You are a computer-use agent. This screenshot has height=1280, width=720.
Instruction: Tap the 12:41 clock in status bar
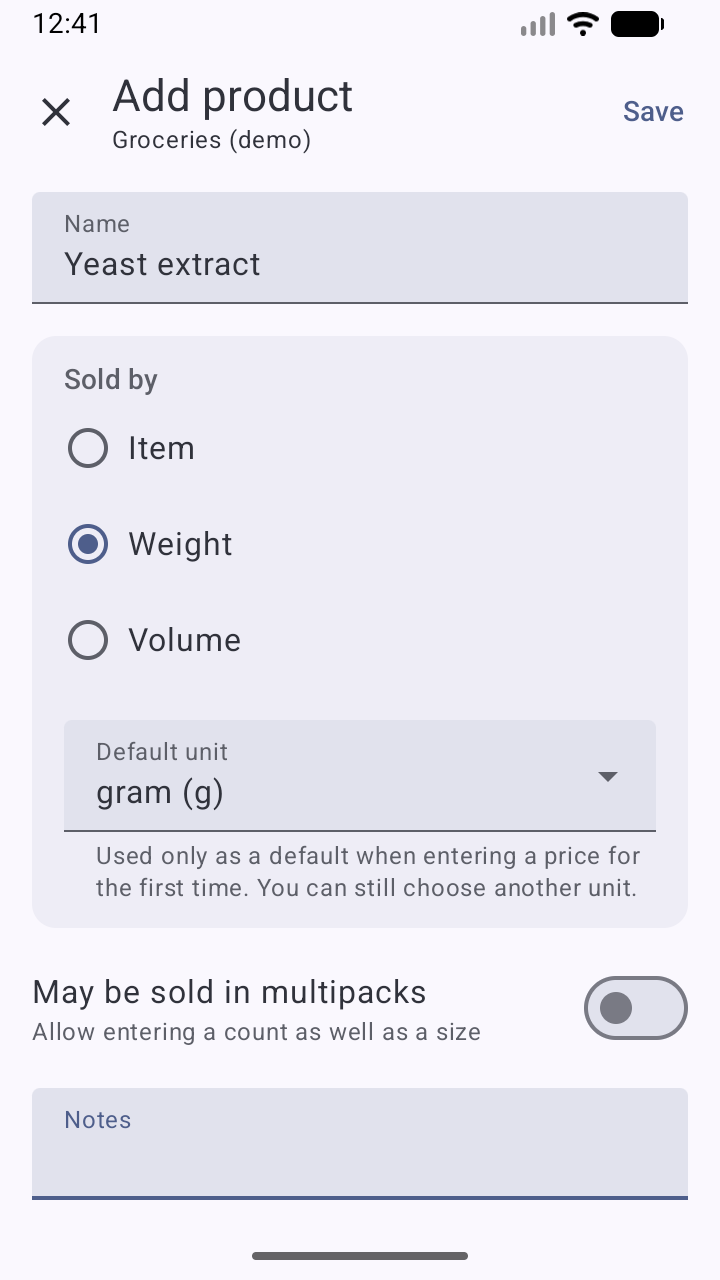(67, 24)
